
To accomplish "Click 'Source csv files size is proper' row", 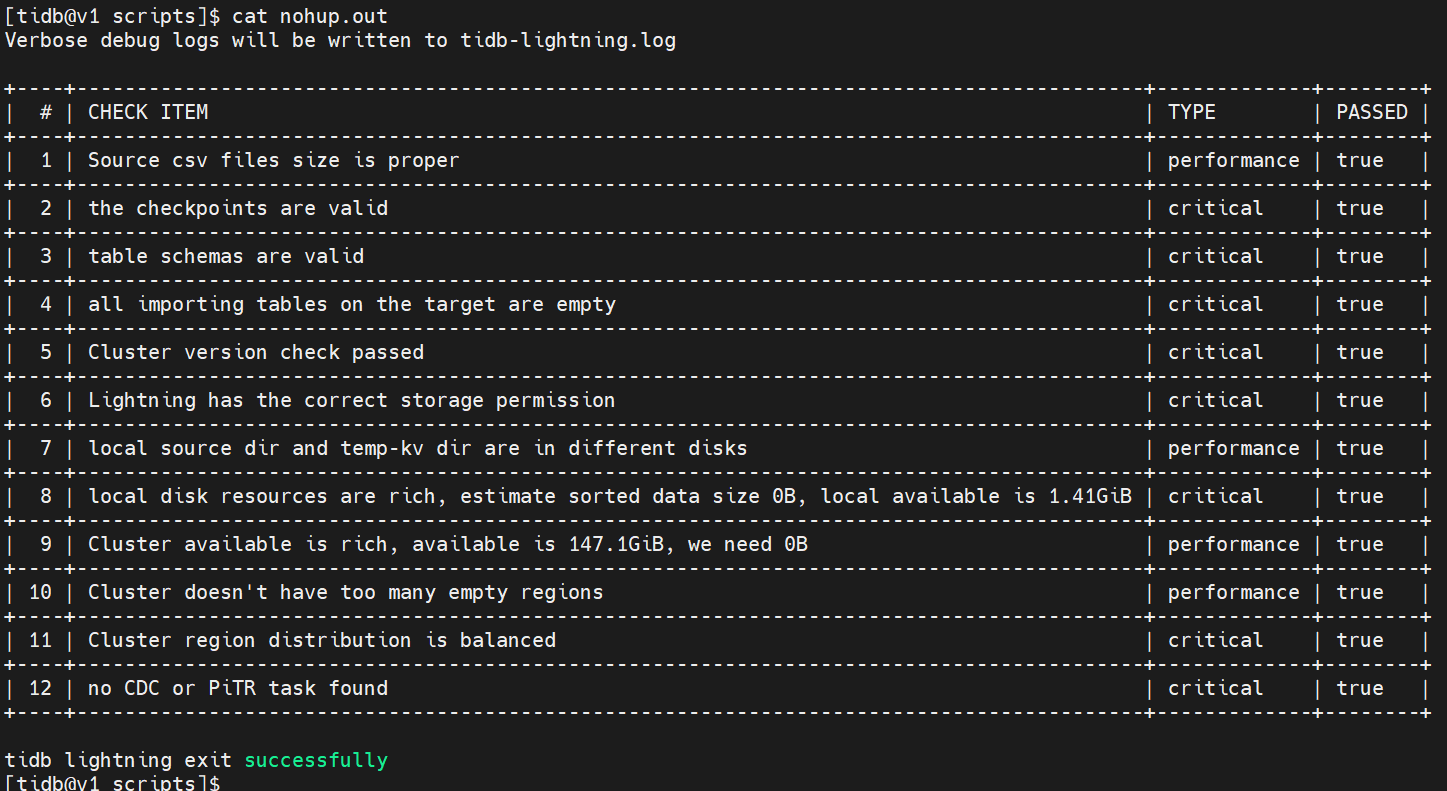I will click(273, 160).
